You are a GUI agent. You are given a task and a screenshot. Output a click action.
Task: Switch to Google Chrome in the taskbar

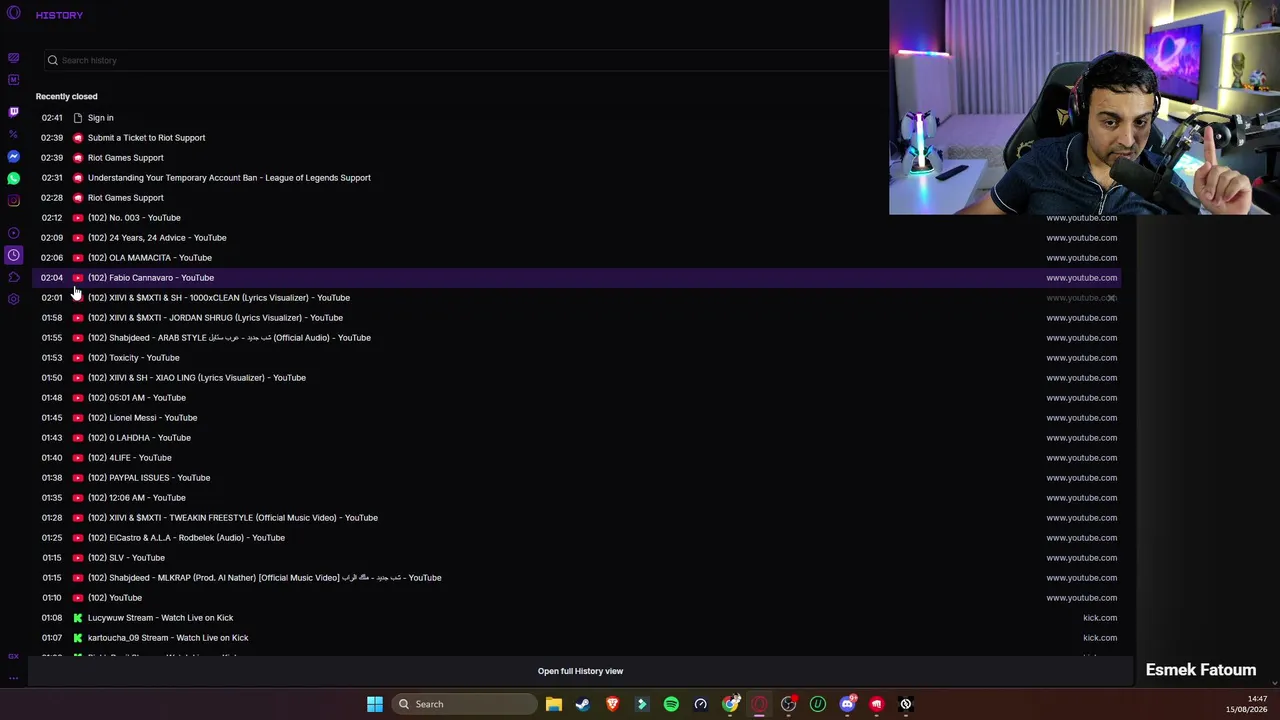coord(731,704)
